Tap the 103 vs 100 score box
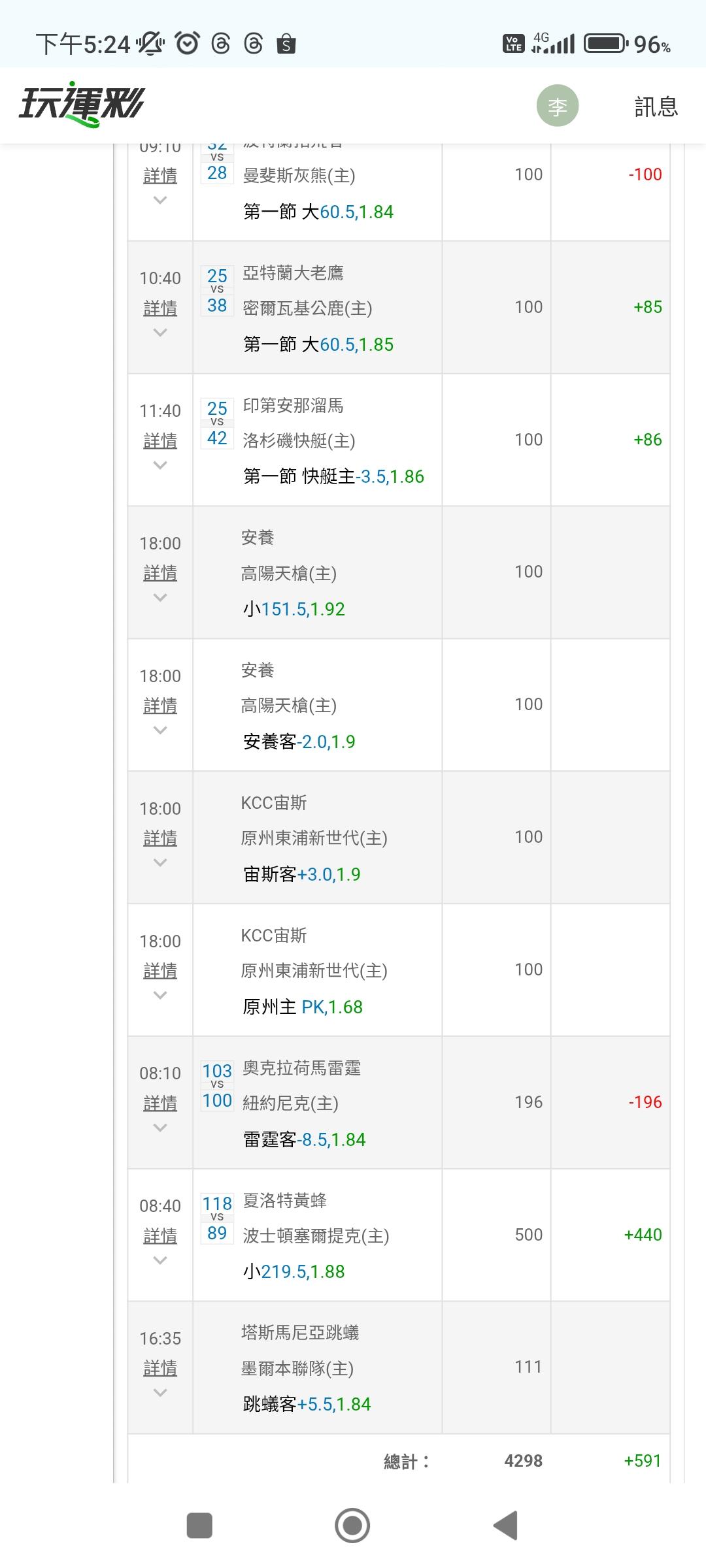The width and height of the screenshot is (706, 1568). coord(217,1086)
